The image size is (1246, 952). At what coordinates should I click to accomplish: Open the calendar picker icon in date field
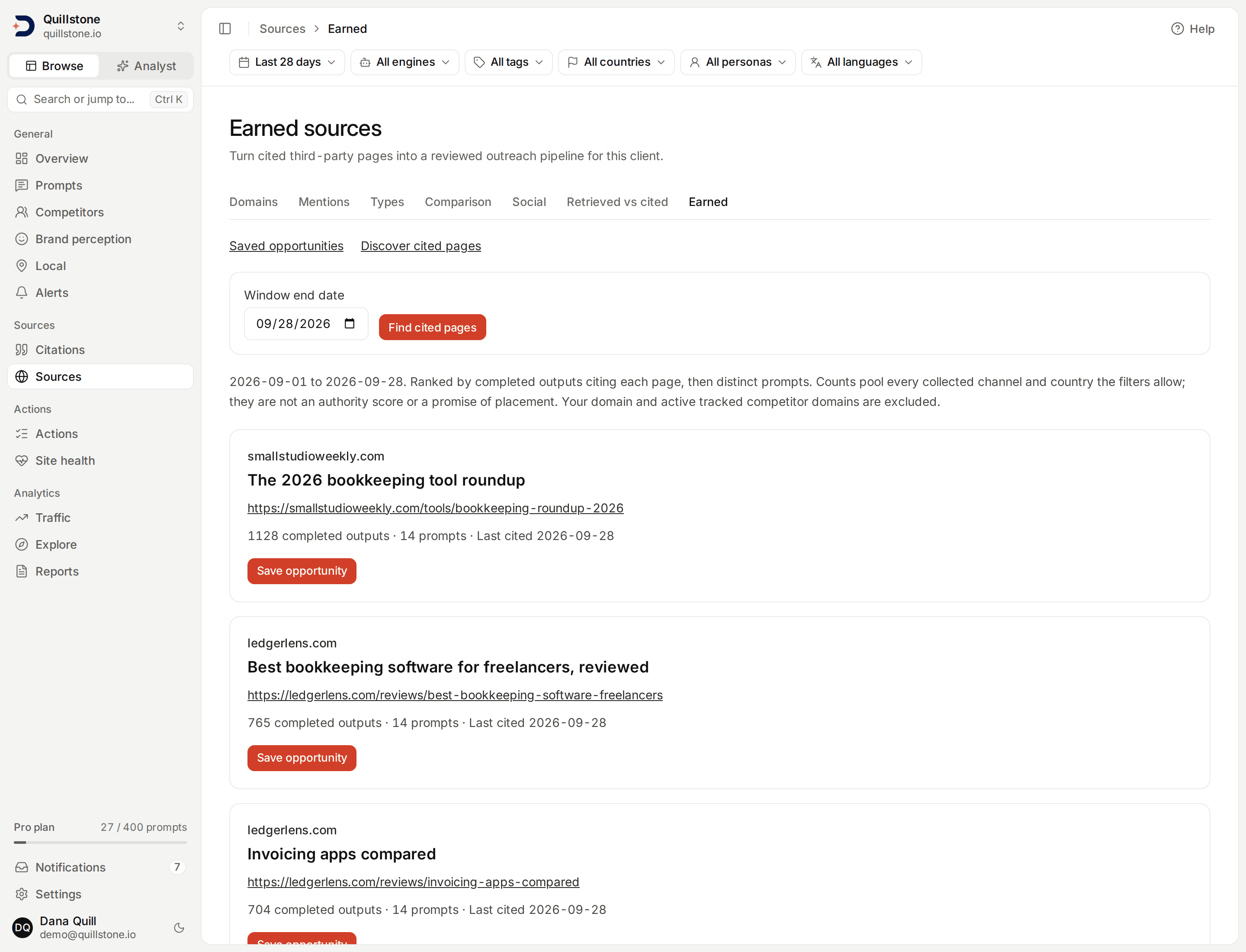tap(350, 324)
